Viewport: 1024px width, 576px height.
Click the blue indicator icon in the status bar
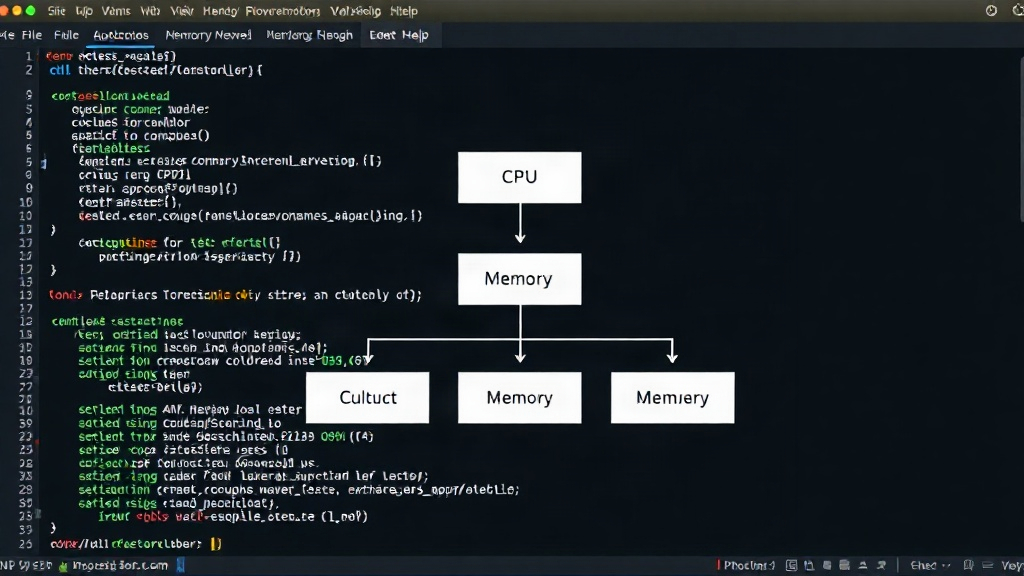(181, 566)
